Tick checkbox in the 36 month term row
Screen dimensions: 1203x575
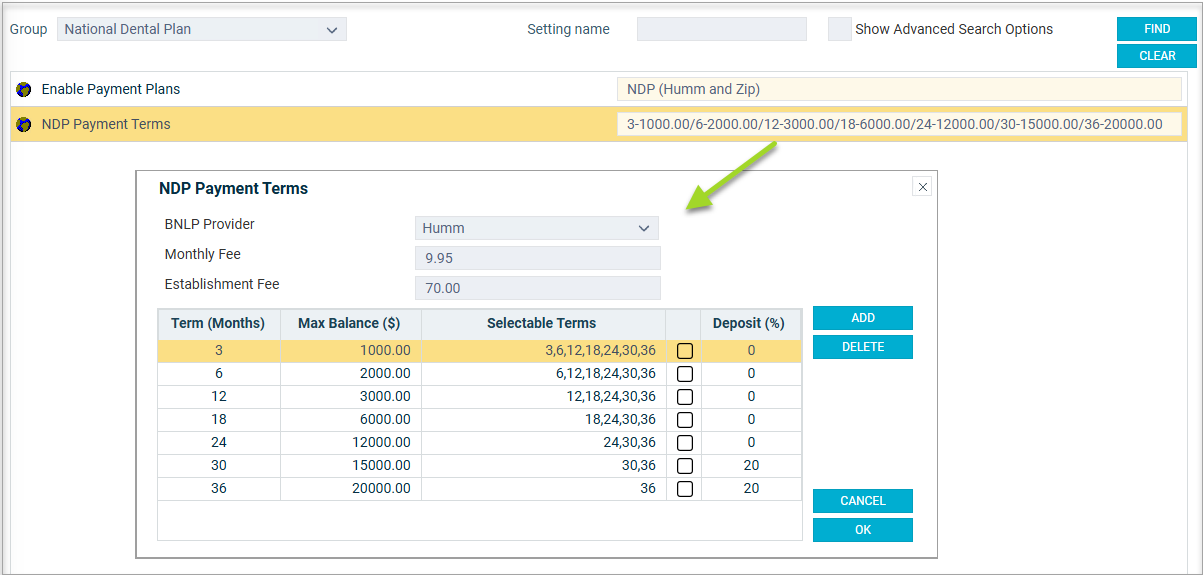click(685, 489)
